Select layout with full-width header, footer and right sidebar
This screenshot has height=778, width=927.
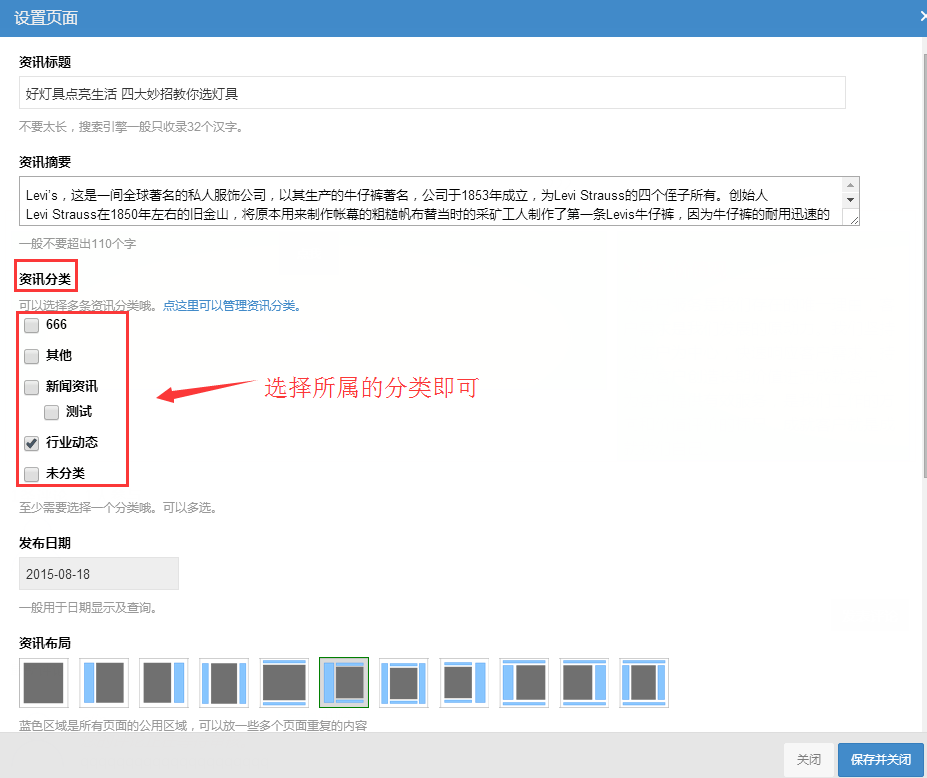[x=584, y=682]
